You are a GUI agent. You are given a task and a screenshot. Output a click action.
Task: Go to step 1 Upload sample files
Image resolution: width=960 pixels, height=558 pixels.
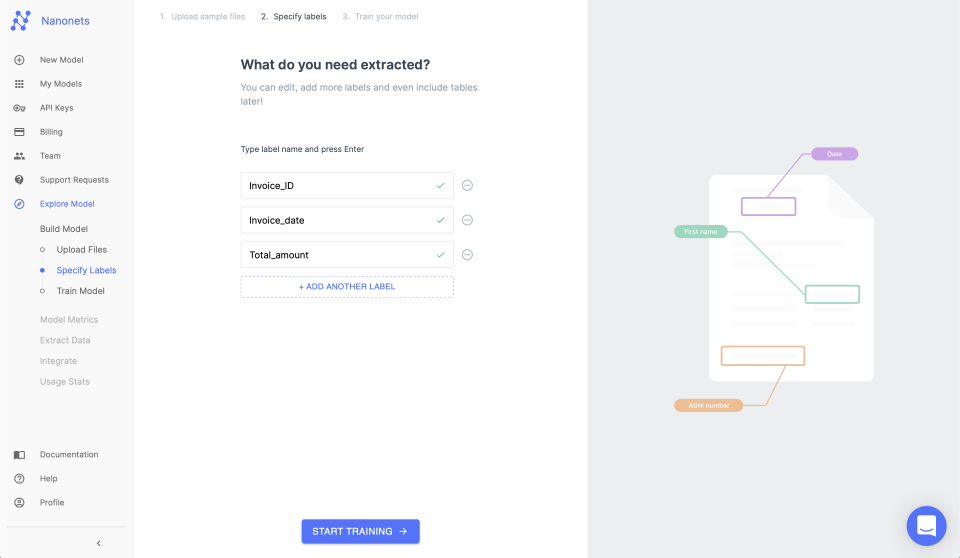coord(202,17)
